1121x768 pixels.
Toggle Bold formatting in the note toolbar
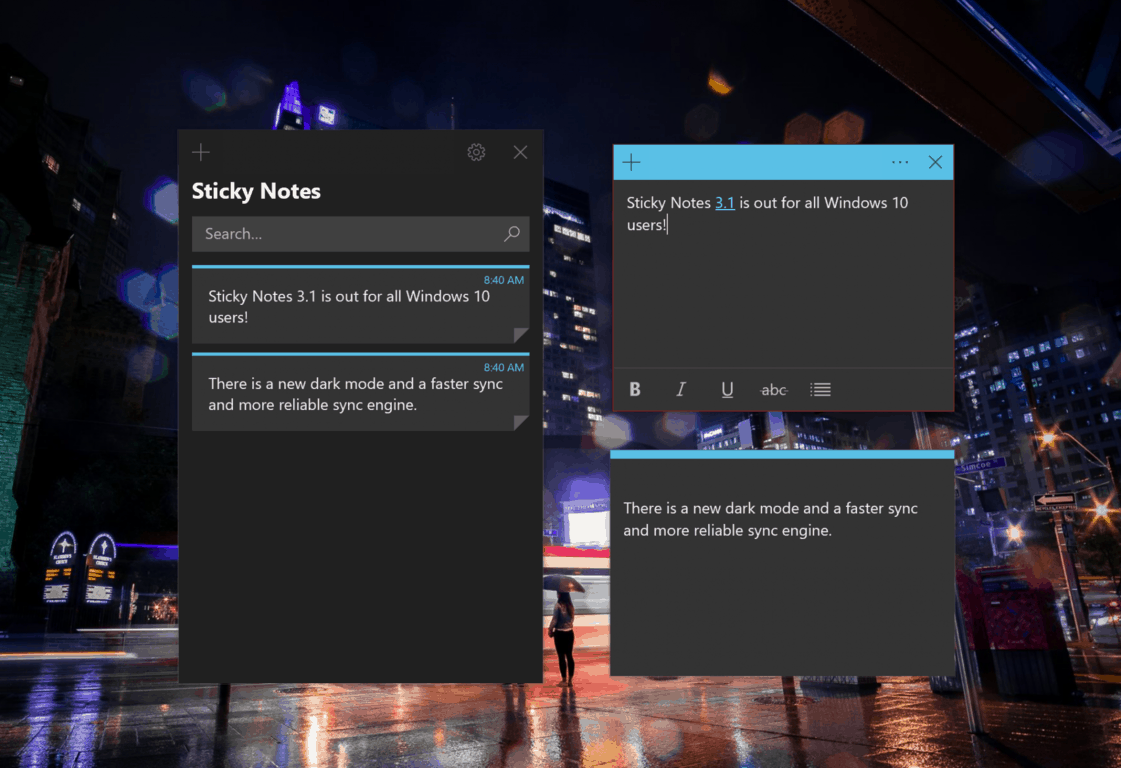(x=635, y=390)
